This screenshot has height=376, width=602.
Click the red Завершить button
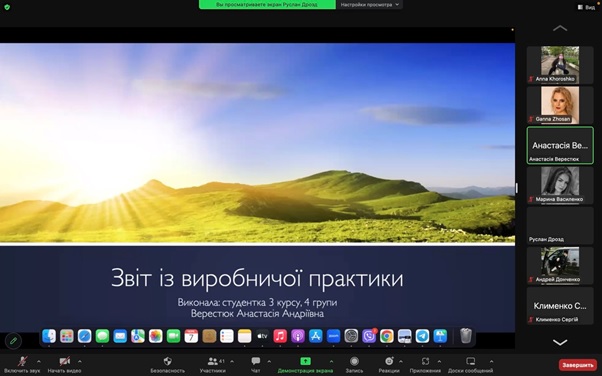point(578,364)
